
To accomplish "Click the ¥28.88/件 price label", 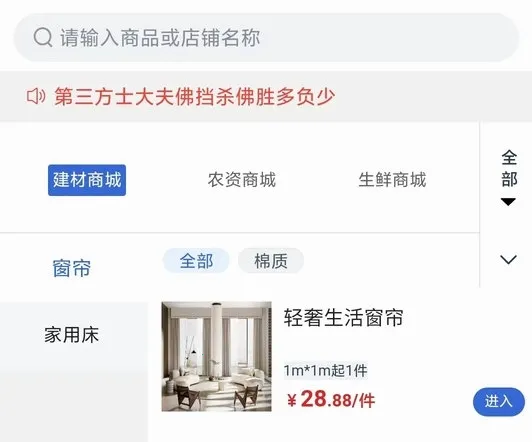I will tap(331, 399).
